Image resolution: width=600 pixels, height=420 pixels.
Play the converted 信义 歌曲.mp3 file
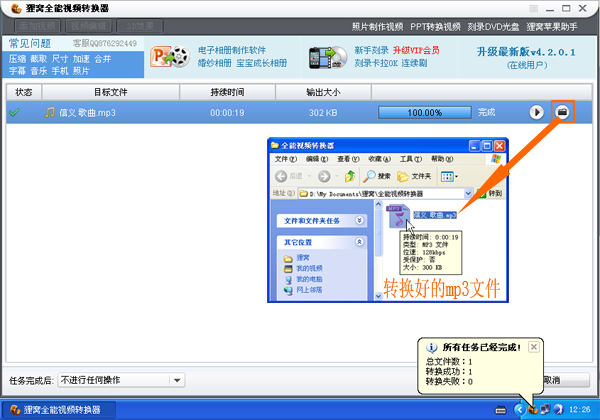(536, 112)
